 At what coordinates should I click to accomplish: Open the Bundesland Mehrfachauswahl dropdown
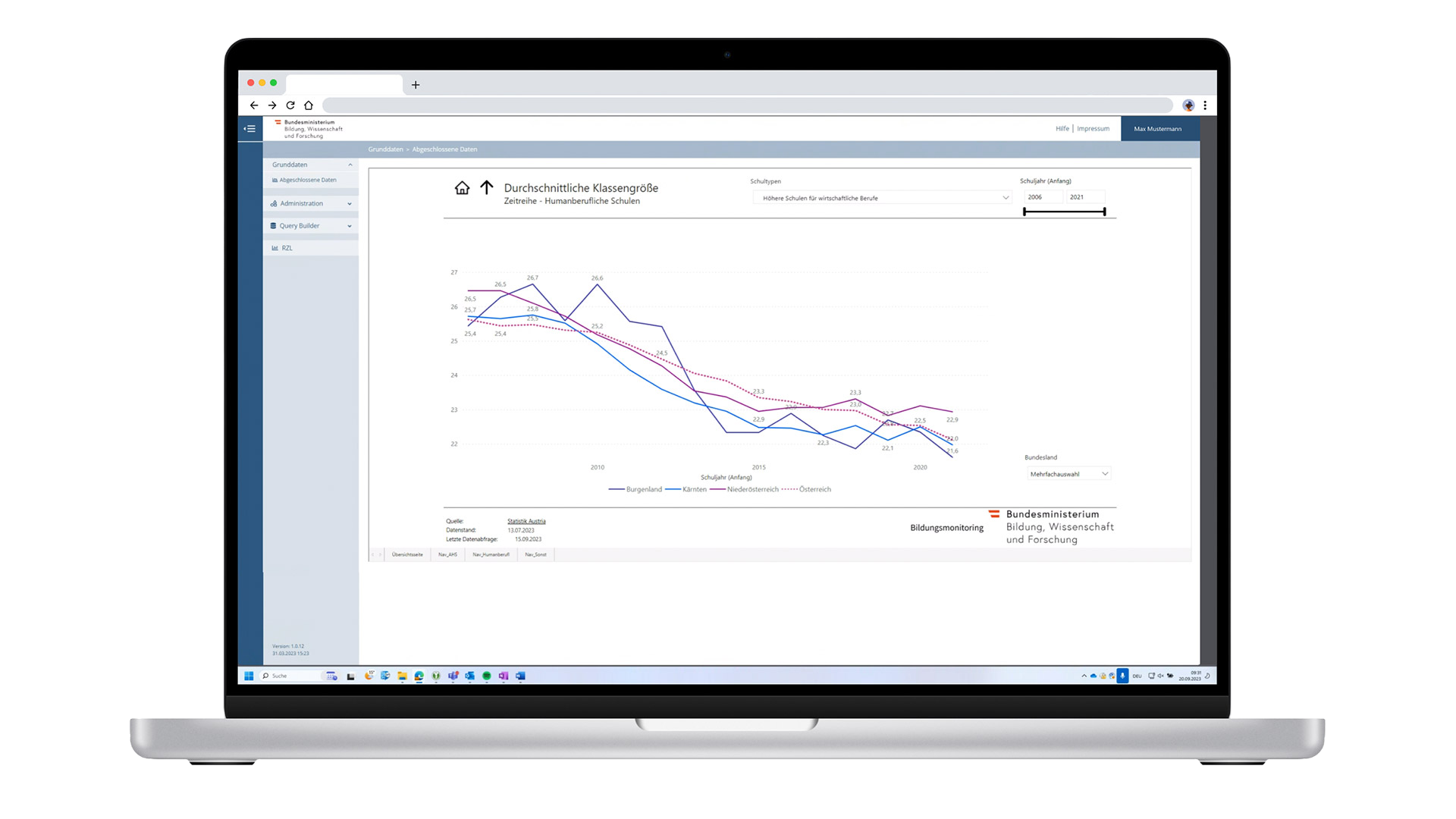click(1068, 474)
